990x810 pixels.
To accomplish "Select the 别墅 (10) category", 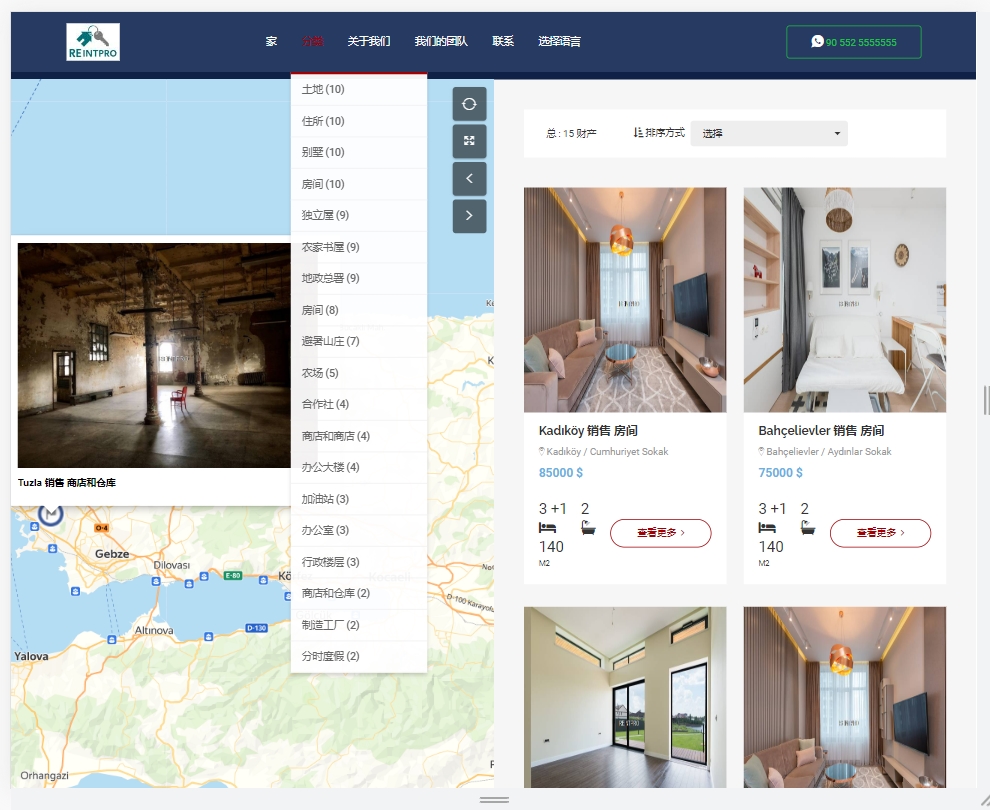I will click(x=359, y=152).
